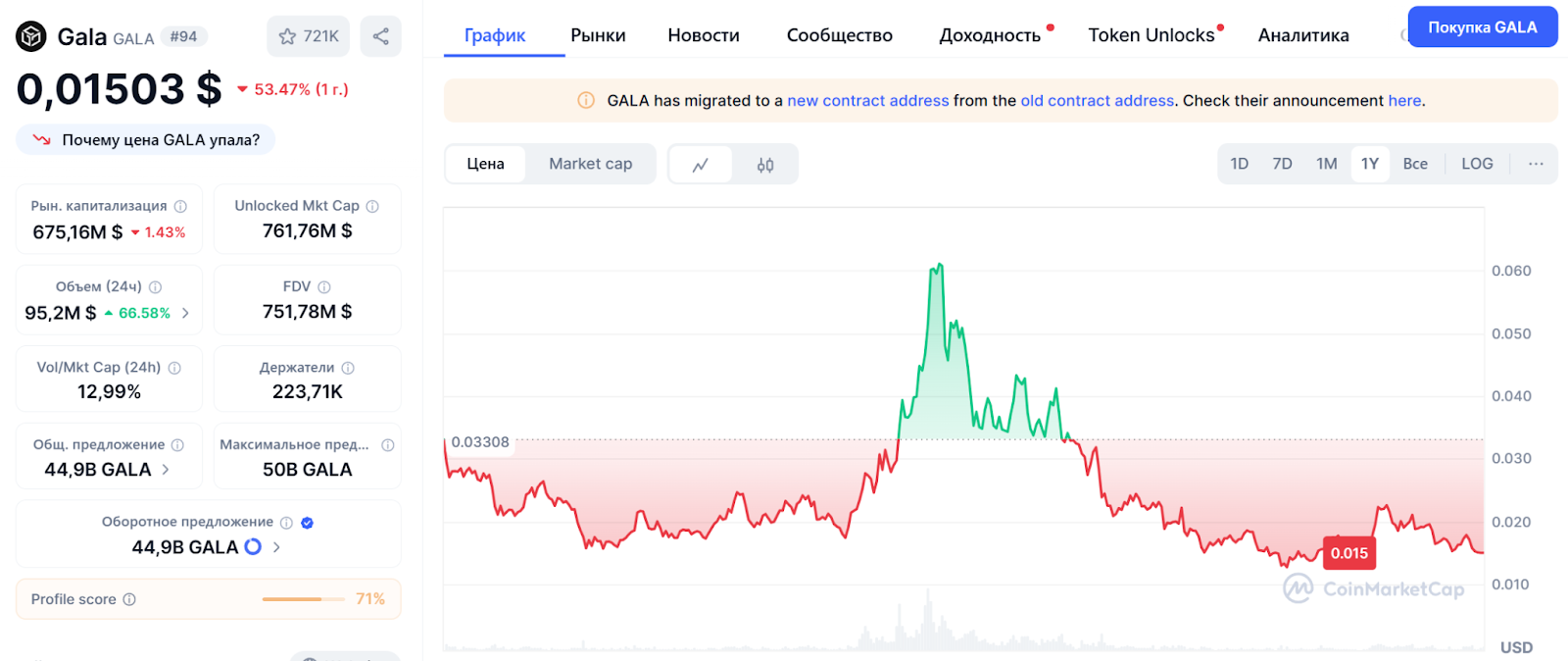Screen dimensions: 1568x661
Task: Click the 675,16M $ market cap value
Action: [x=77, y=232]
